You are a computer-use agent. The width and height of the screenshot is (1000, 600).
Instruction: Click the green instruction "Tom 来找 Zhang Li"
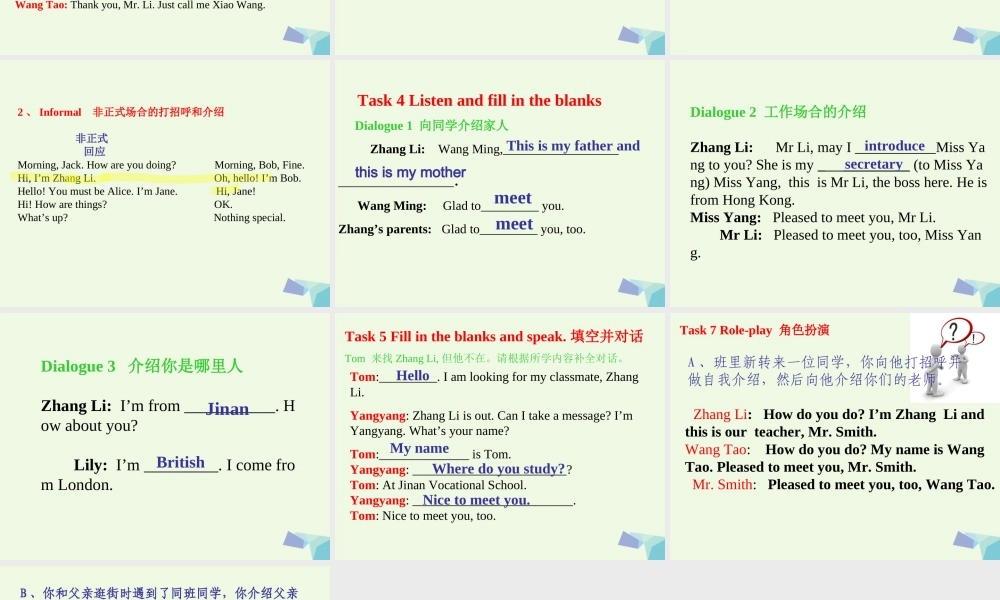[x=392, y=358]
